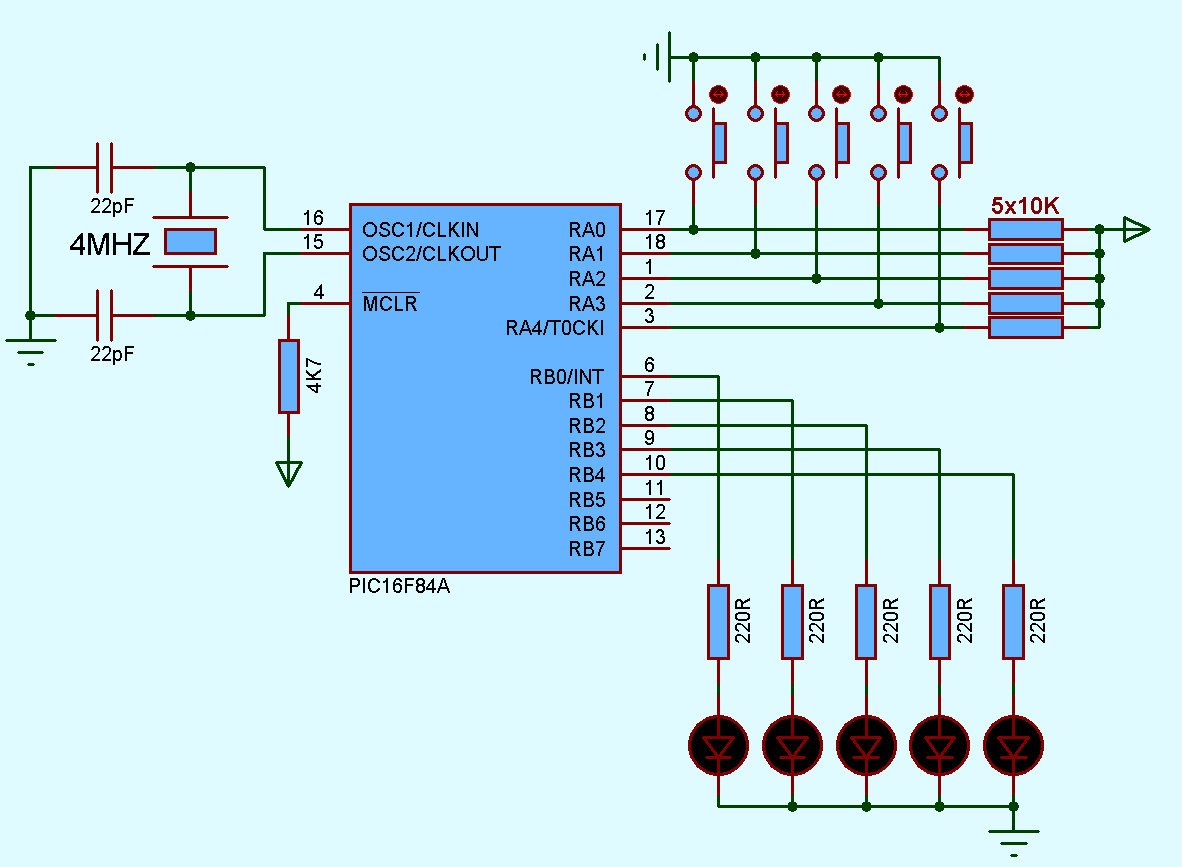Select a 220R current-limiting resistor
The width and height of the screenshot is (1182, 867).
click(x=718, y=620)
